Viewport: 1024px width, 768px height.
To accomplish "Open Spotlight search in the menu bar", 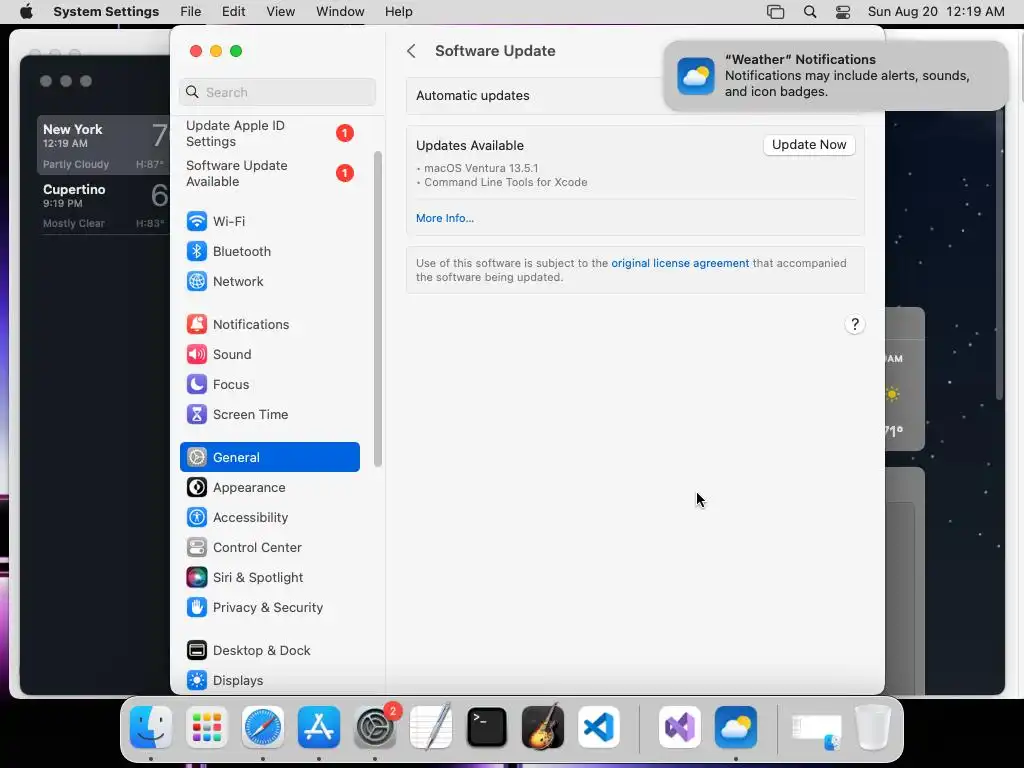I will pos(810,12).
